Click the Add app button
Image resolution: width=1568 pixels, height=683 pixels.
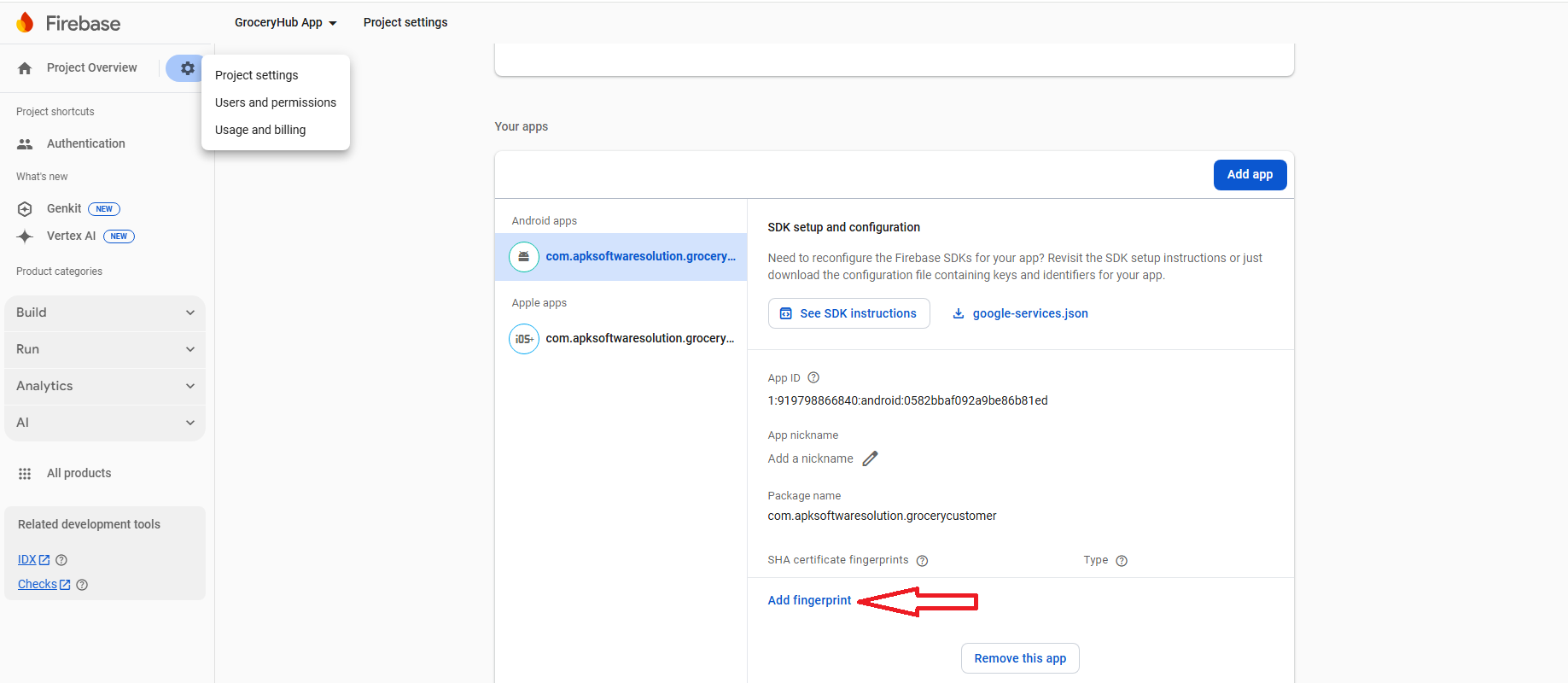(1250, 175)
